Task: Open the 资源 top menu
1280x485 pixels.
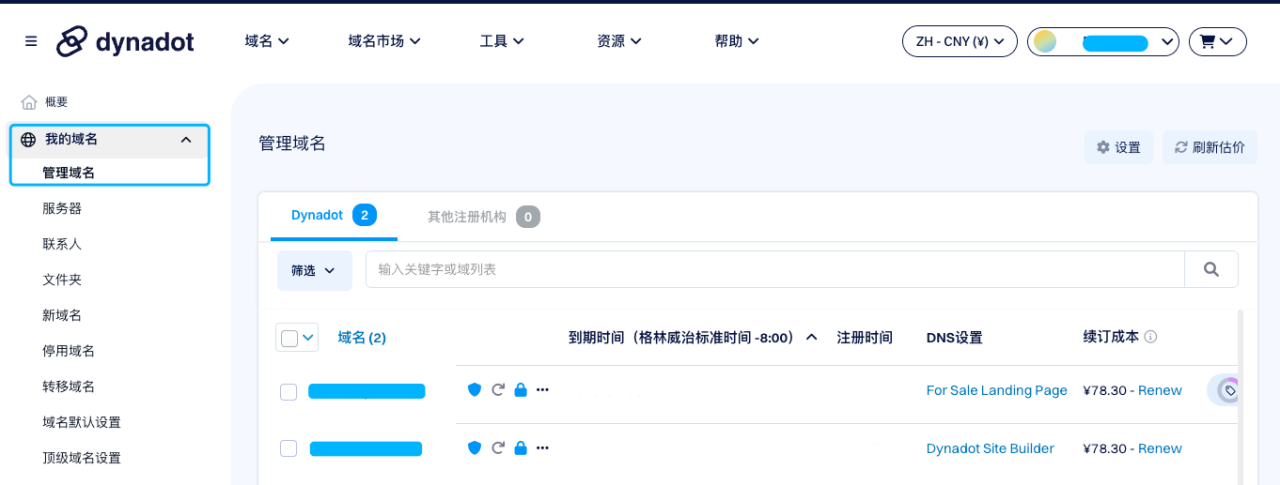Action: (x=619, y=41)
